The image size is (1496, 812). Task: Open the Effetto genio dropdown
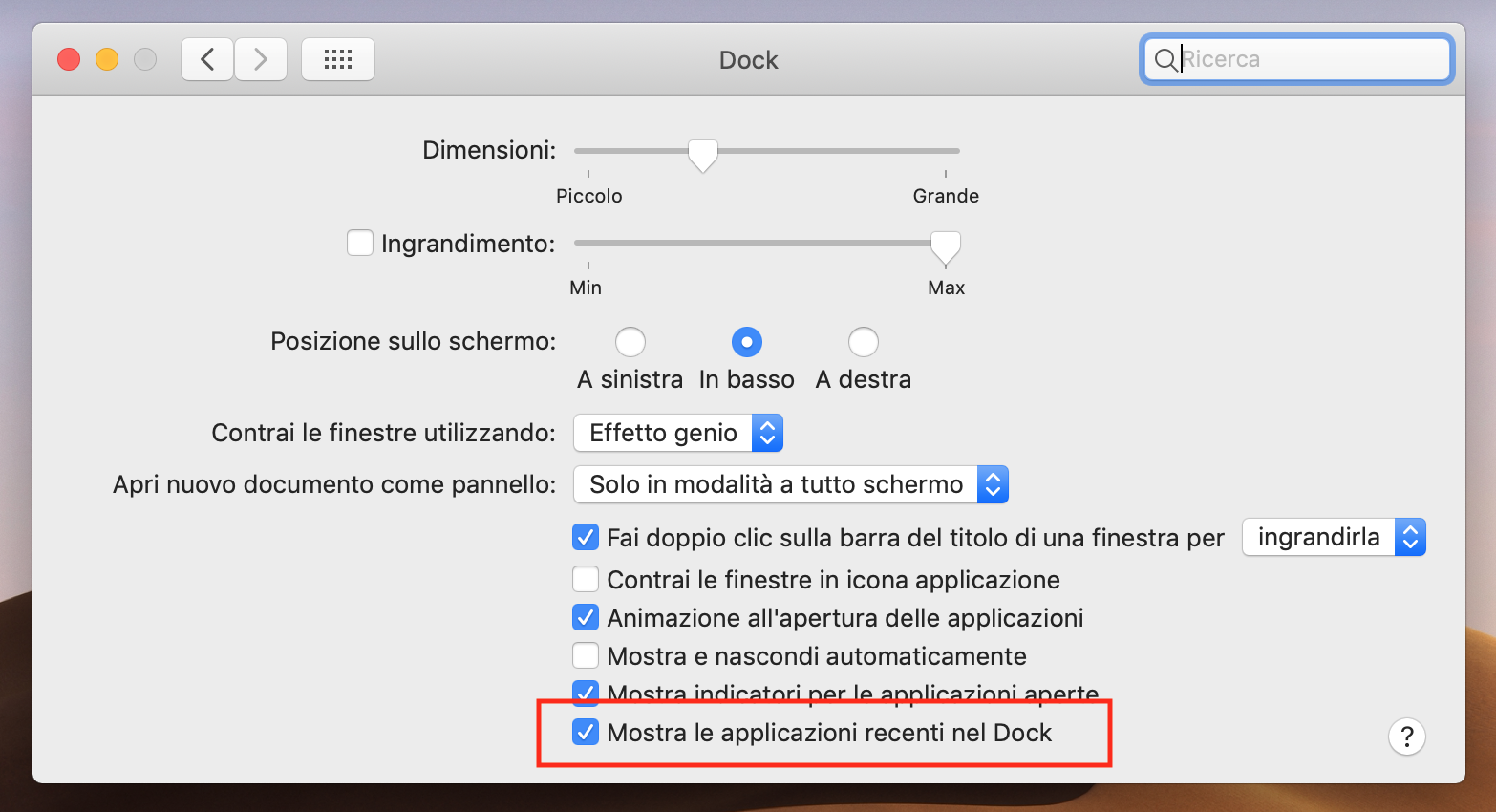(x=678, y=433)
